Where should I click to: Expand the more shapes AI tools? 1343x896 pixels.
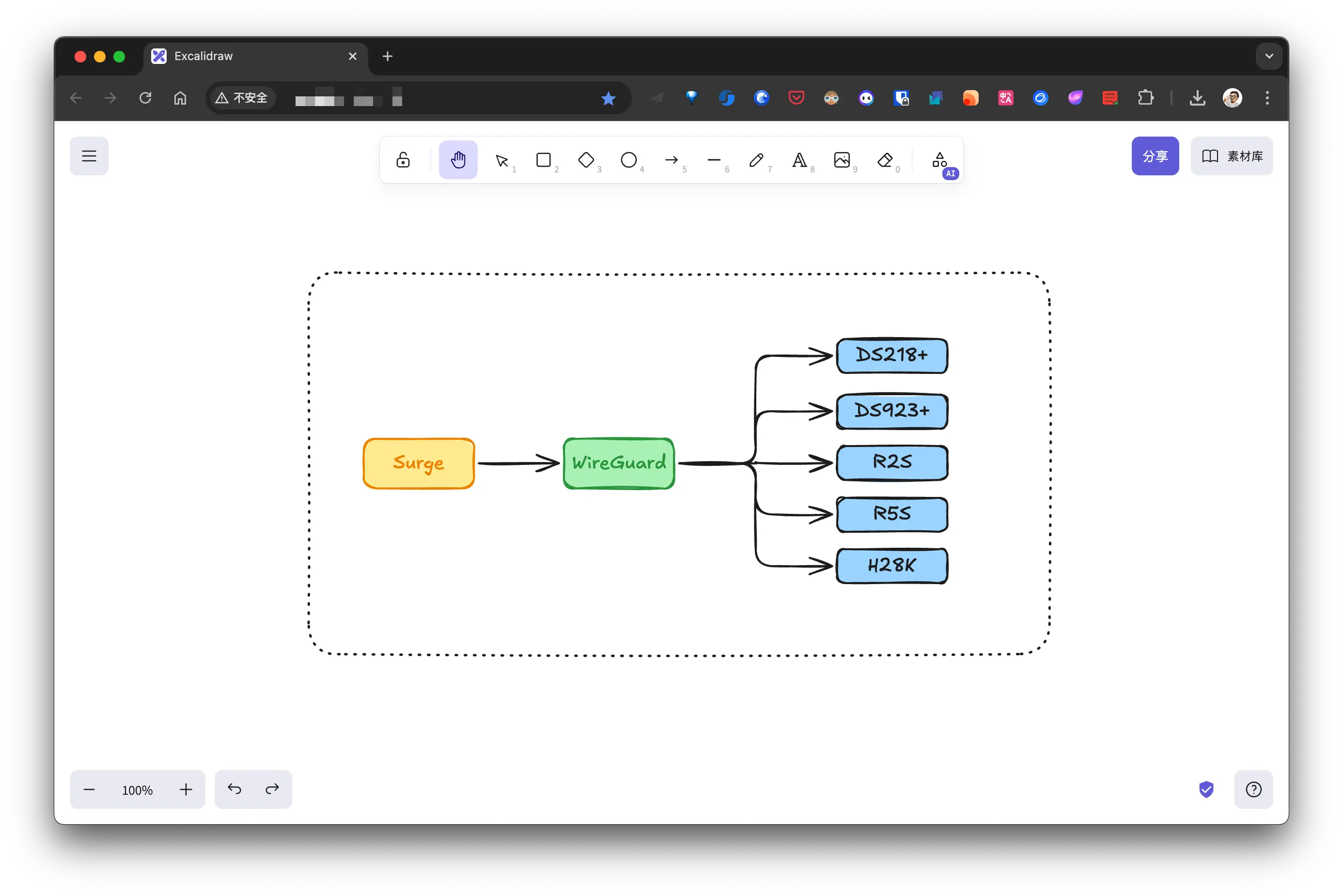pyautogui.click(x=939, y=160)
